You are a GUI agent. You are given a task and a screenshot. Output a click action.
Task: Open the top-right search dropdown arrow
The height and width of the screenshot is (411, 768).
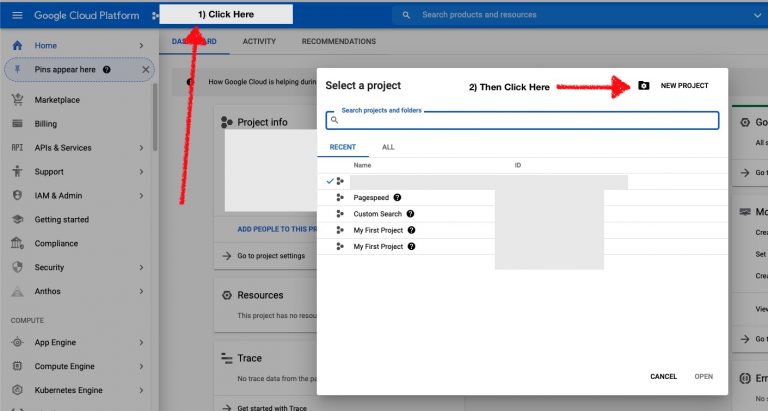[757, 16]
